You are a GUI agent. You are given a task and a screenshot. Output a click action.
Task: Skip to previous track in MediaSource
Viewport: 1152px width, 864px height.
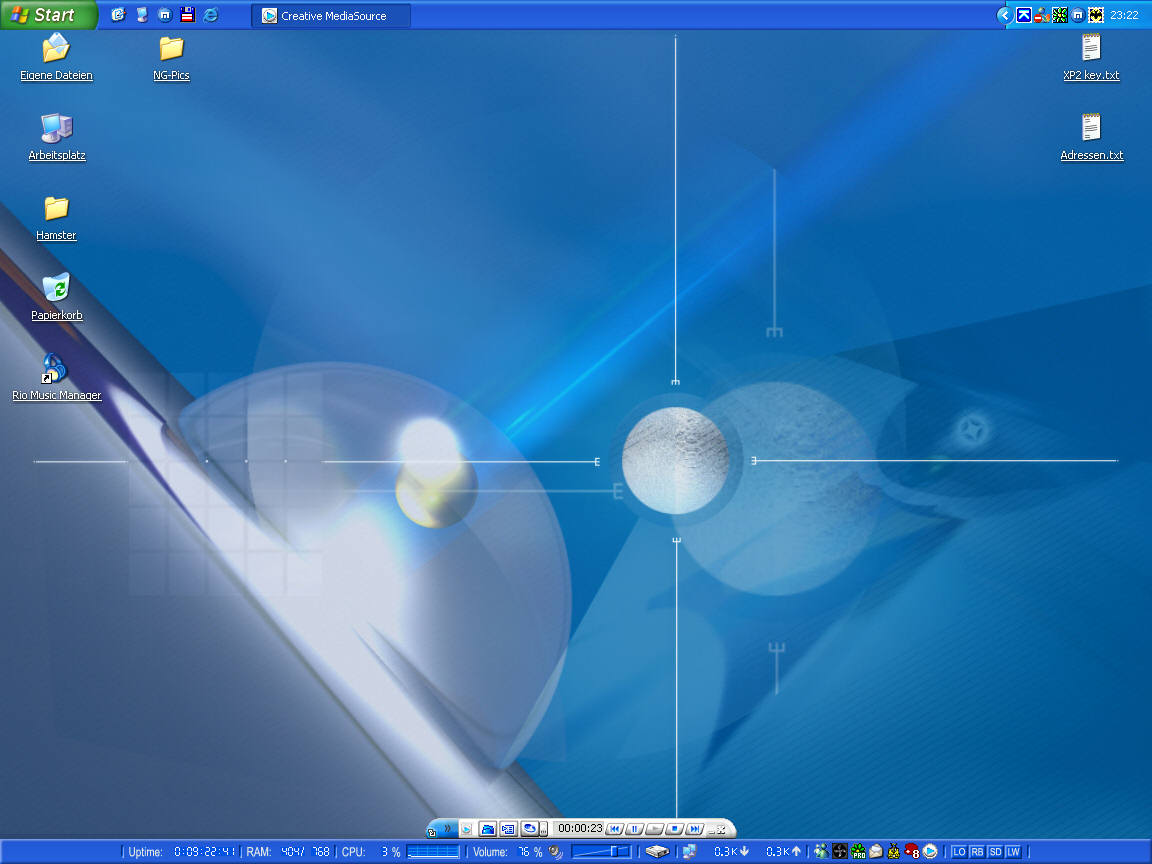coord(615,829)
